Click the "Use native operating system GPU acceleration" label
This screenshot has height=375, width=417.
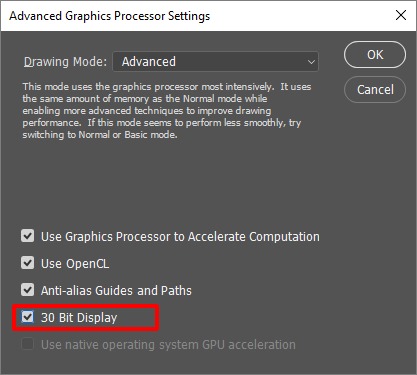tap(168, 345)
